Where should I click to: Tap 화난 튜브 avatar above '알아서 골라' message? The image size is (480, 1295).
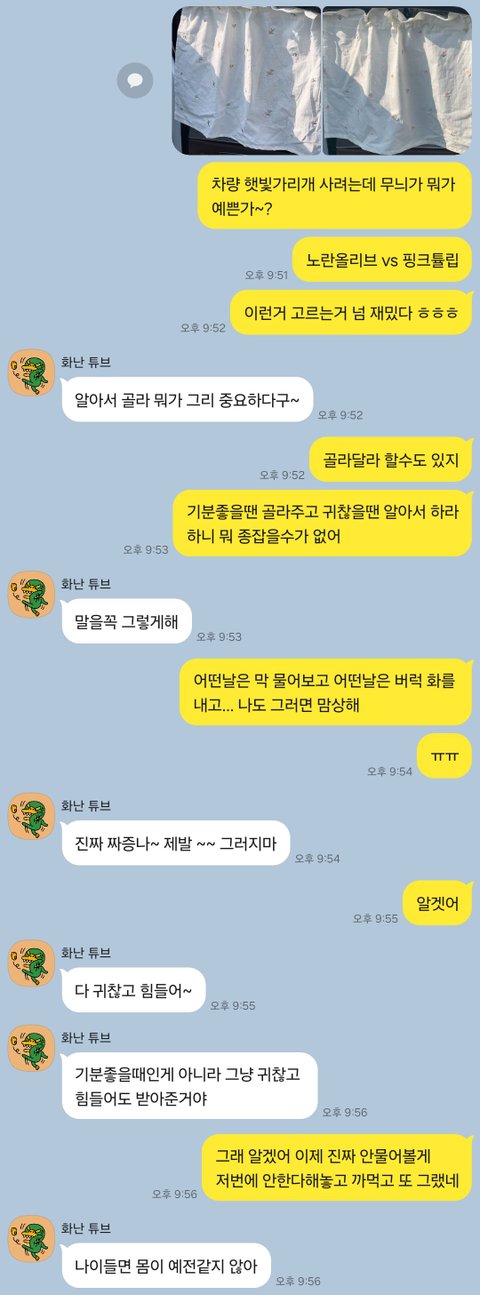pos(31,373)
